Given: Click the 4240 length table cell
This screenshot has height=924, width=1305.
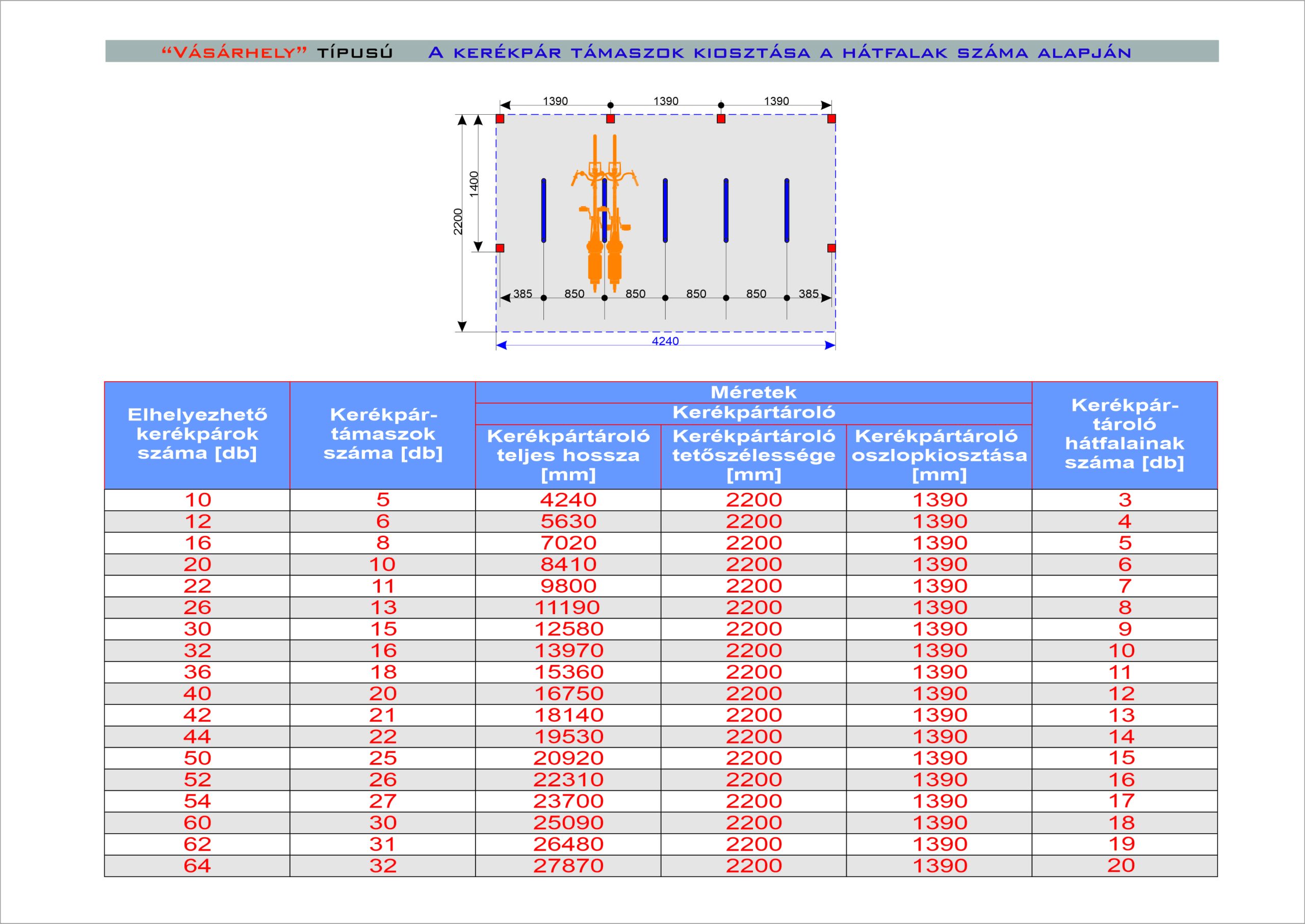Looking at the screenshot, I should click(x=568, y=499).
